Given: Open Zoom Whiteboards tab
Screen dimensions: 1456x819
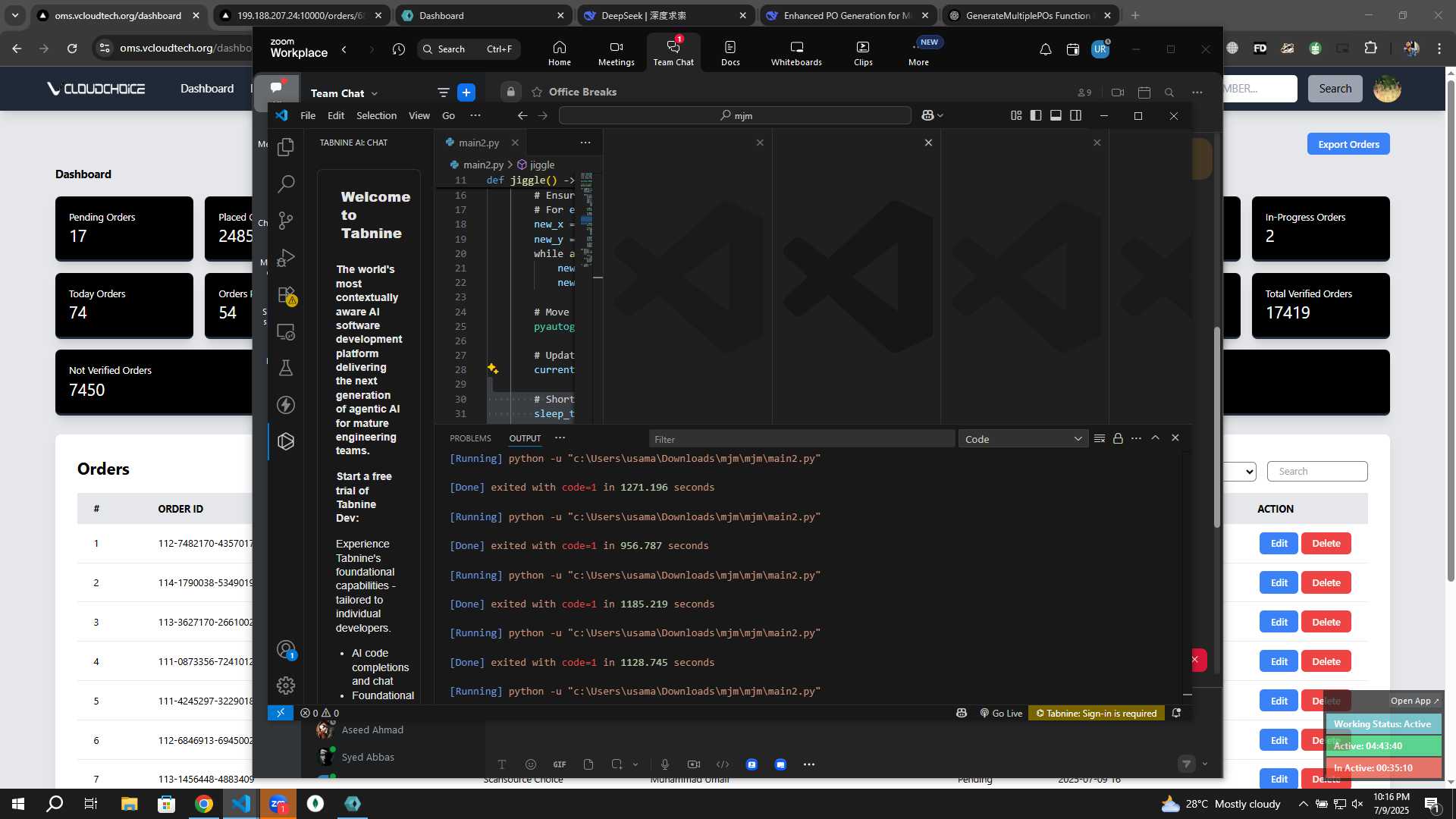Looking at the screenshot, I should (796, 52).
